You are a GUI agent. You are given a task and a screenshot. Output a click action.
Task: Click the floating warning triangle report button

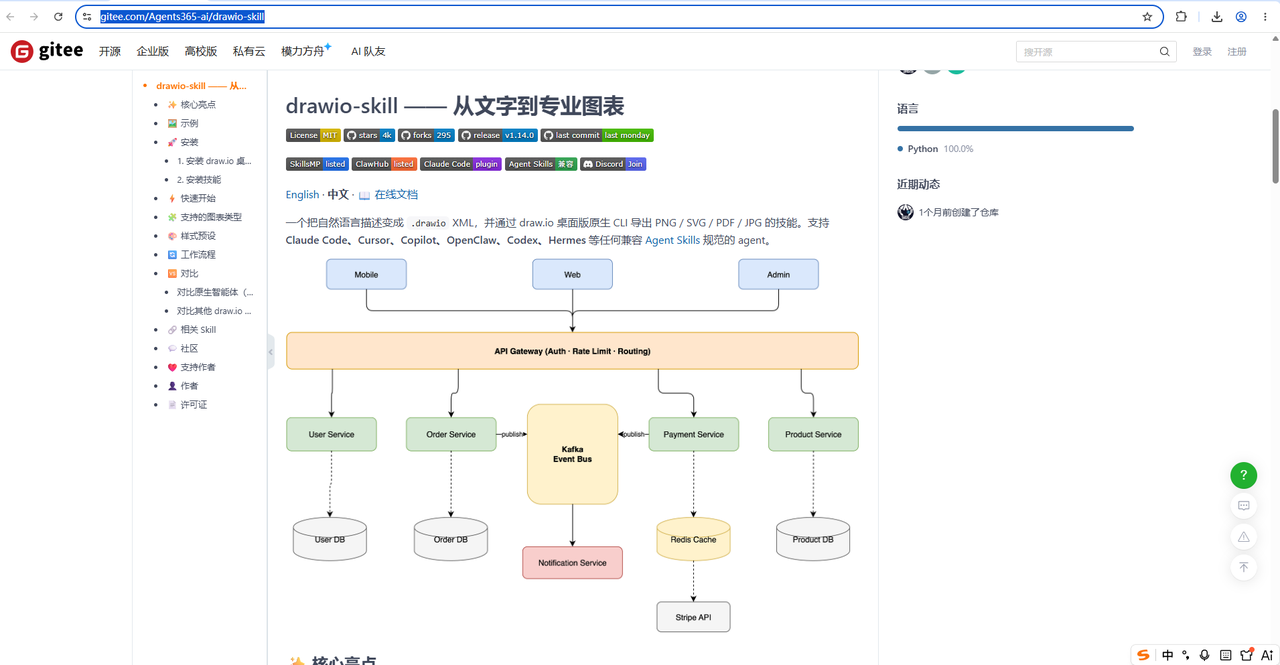click(x=1243, y=537)
